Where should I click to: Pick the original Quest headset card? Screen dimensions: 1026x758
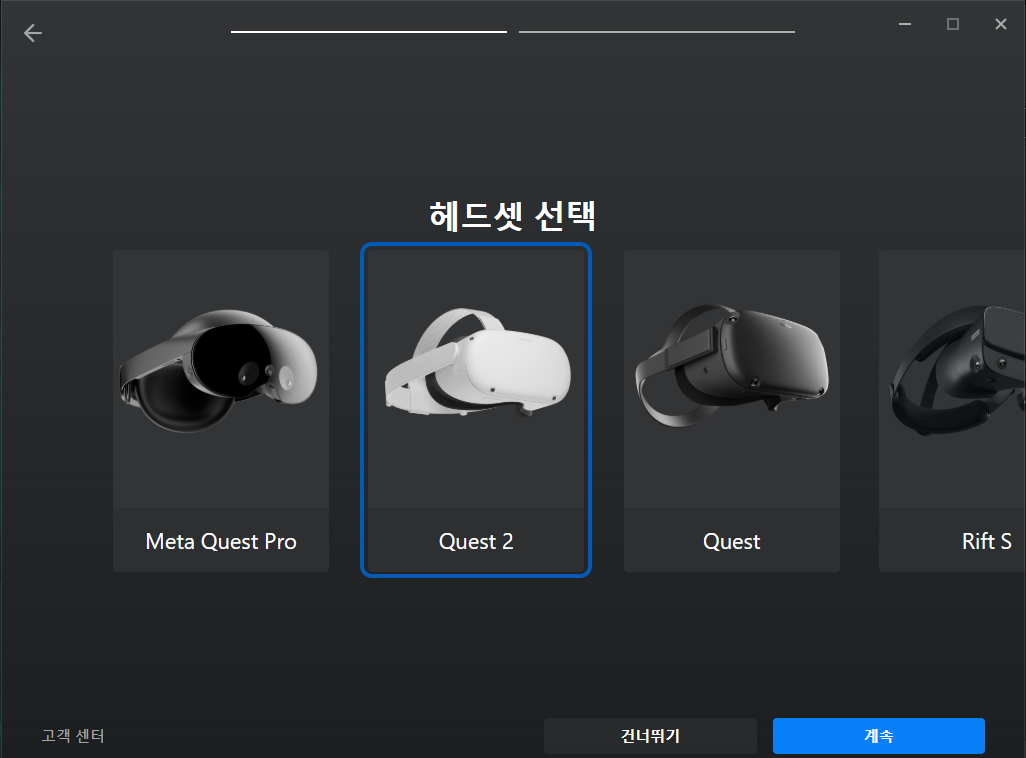coord(732,410)
